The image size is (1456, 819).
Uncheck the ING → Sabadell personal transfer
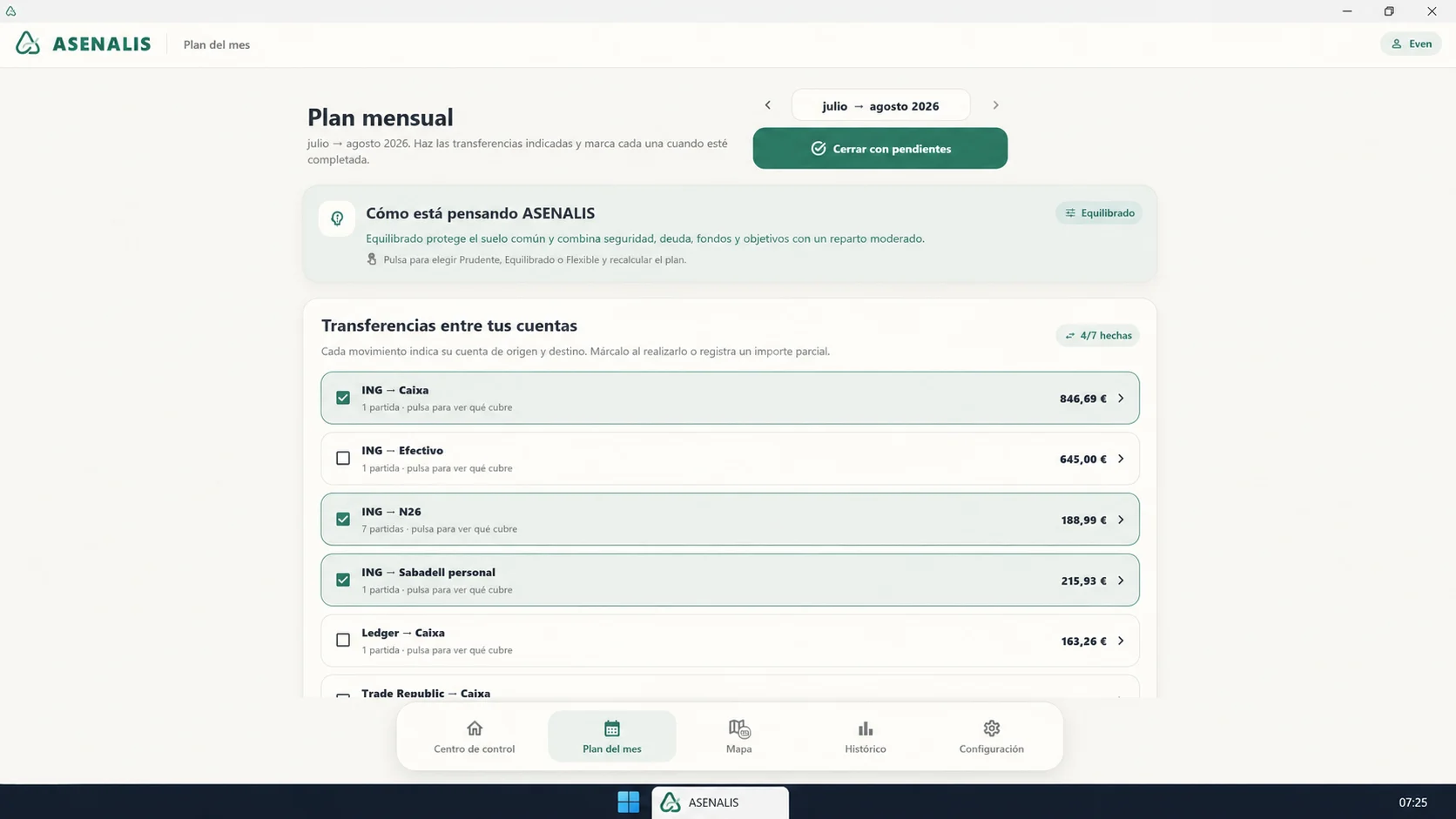tap(343, 580)
